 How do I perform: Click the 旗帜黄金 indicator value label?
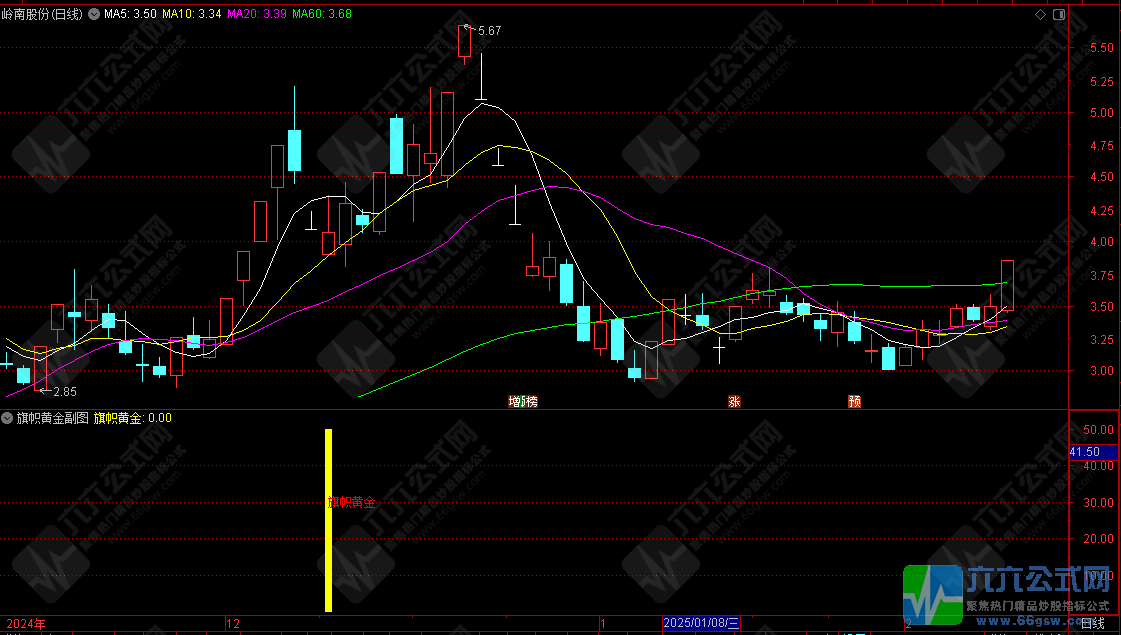tap(132, 418)
